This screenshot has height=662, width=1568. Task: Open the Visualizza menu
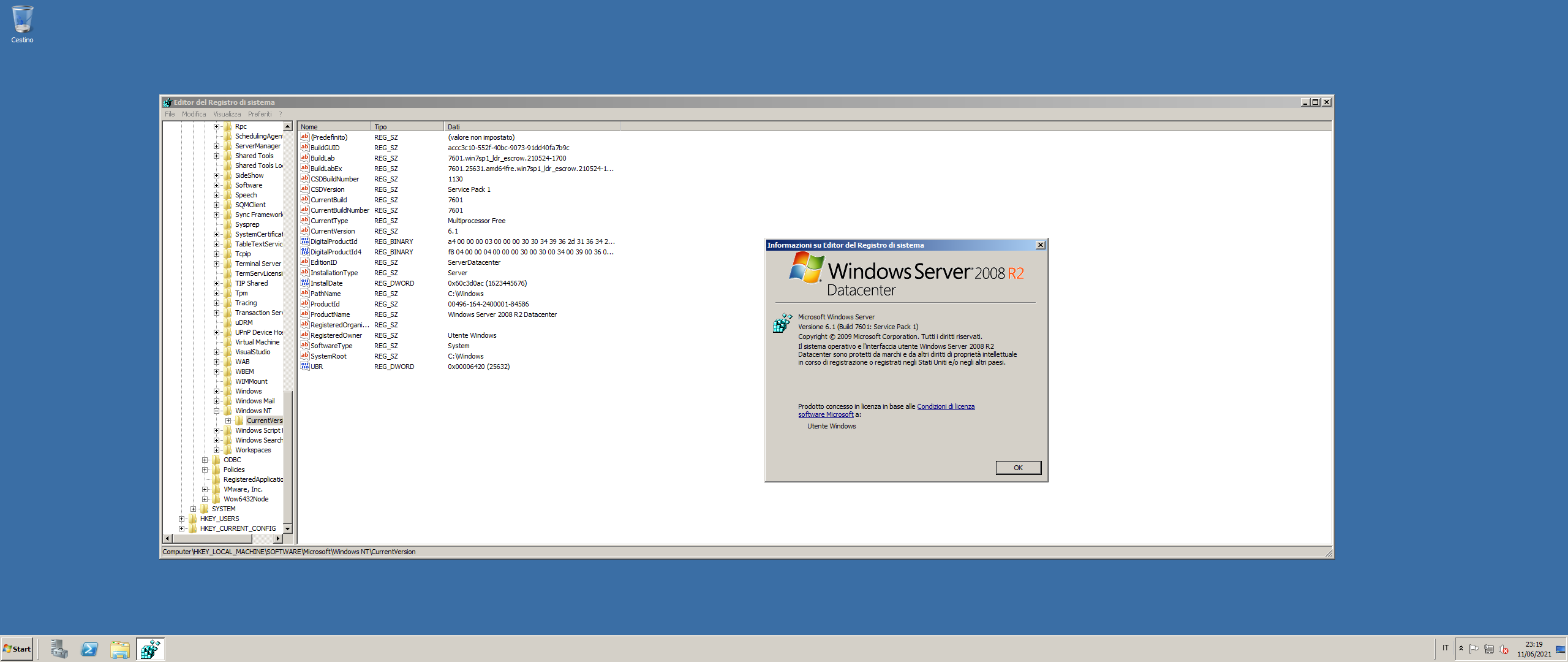pos(227,114)
